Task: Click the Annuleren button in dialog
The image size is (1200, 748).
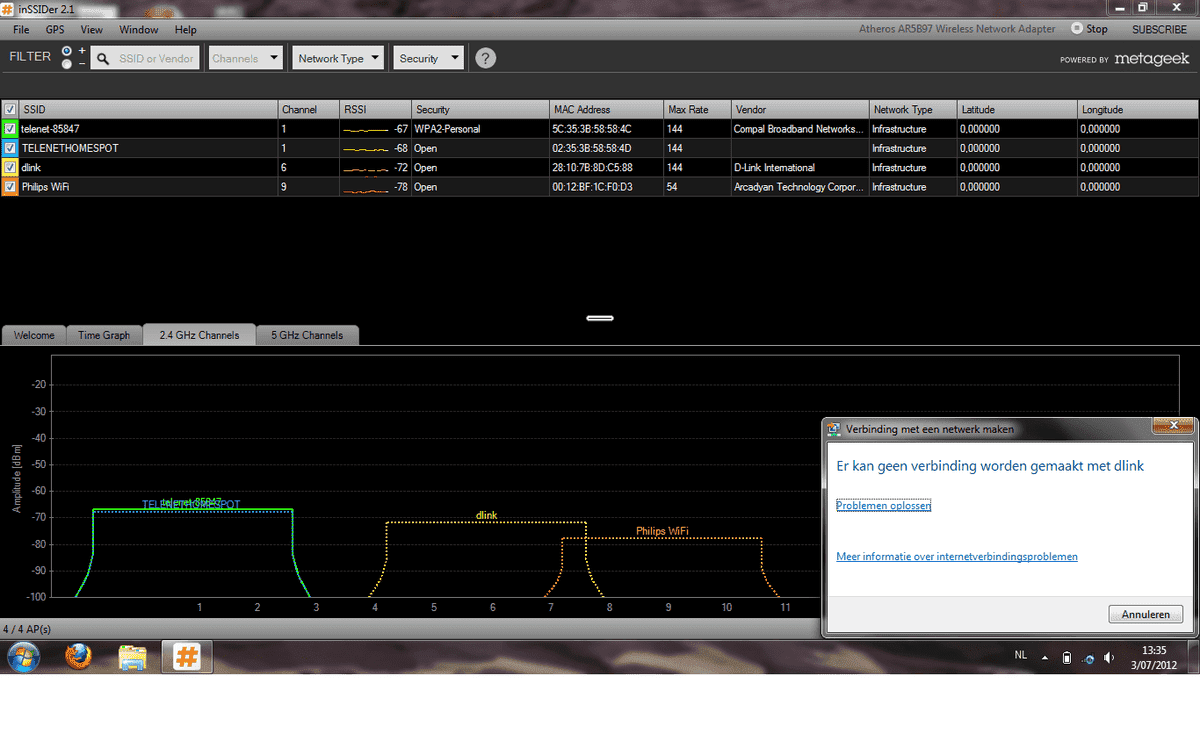Action: (x=1145, y=614)
